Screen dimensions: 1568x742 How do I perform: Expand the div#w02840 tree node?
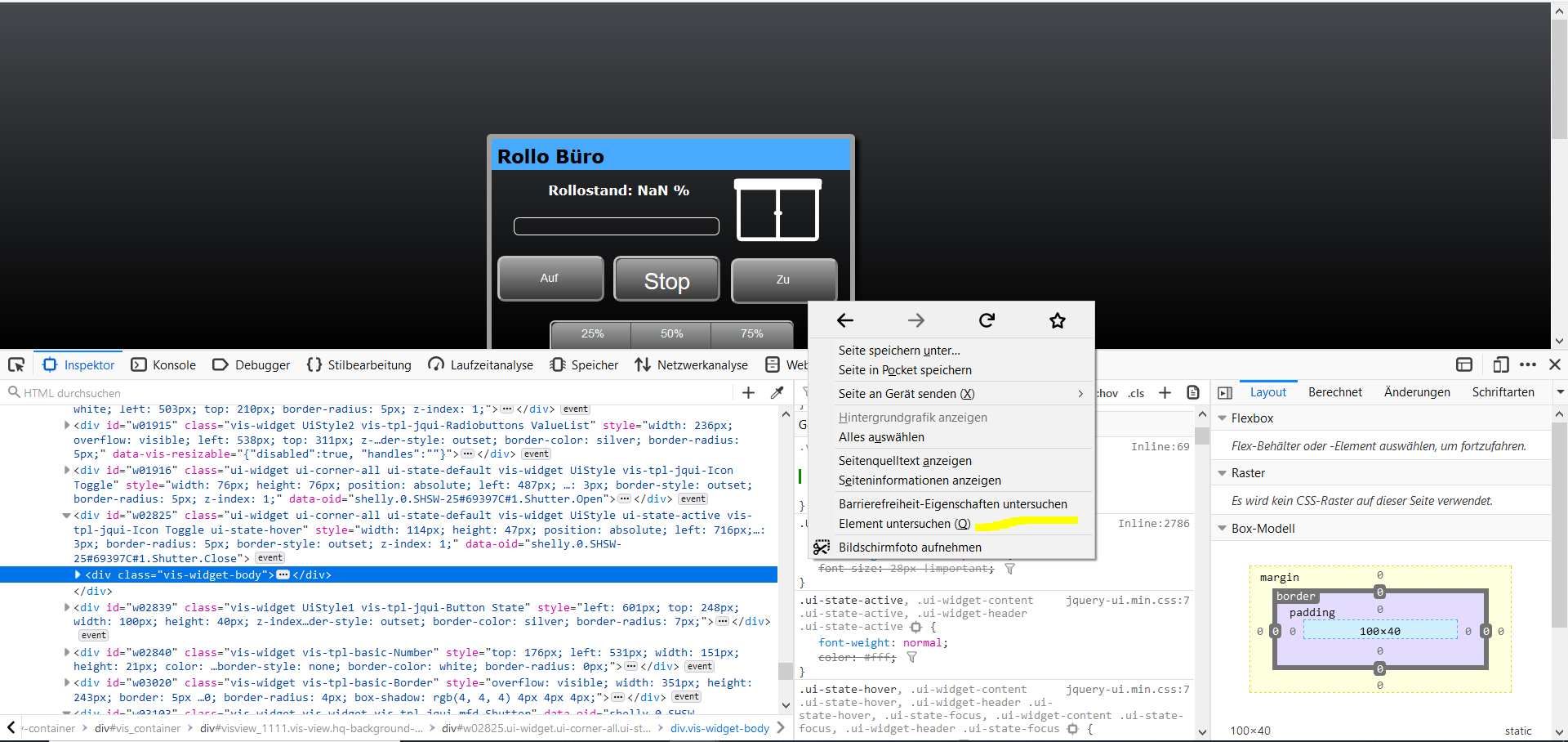pyautogui.click(x=67, y=653)
